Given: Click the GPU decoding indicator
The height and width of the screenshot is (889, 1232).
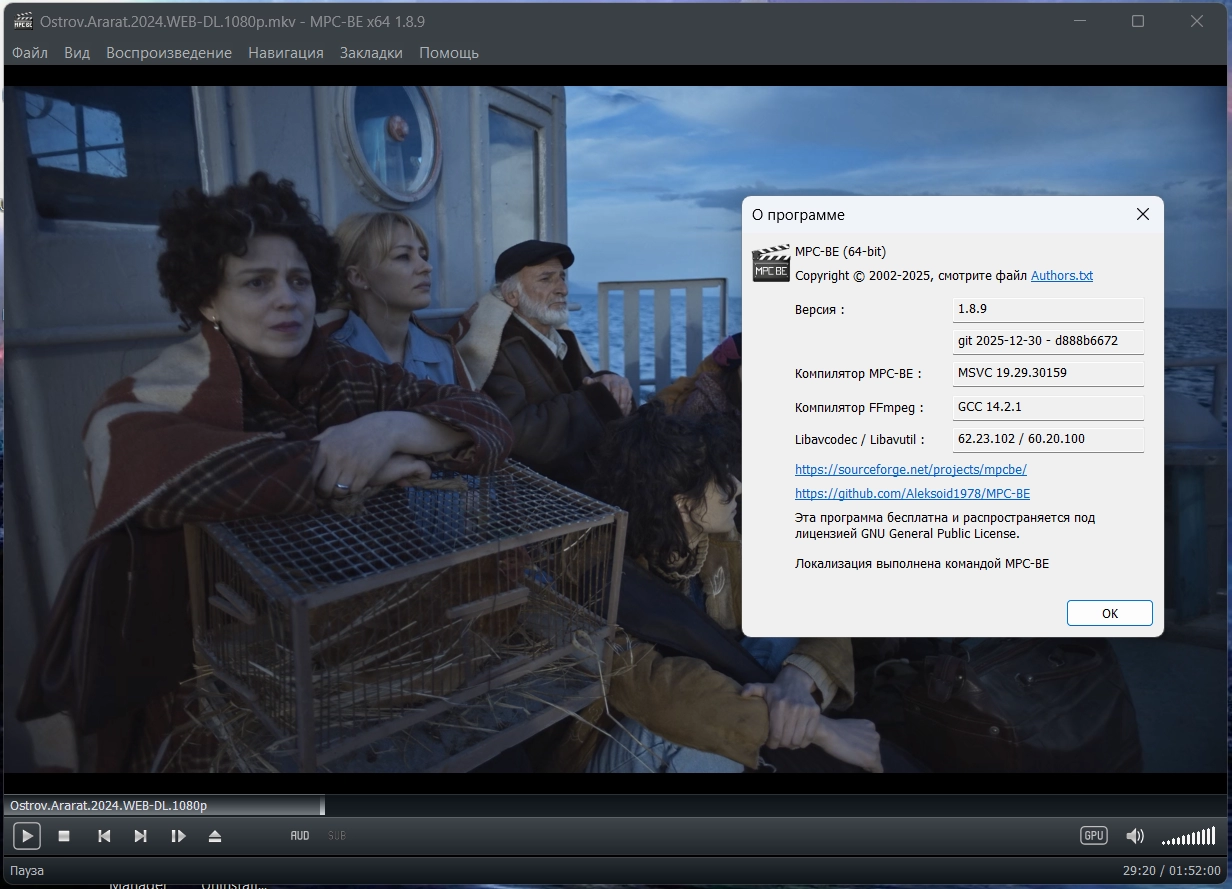Looking at the screenshot, I should click(x=1093, y=835).
